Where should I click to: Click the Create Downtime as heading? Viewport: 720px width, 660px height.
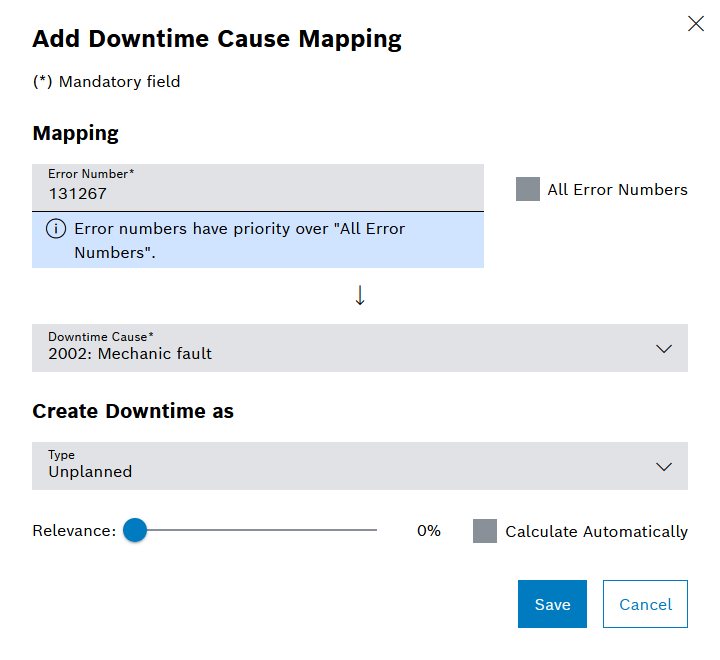pyautogui.click(x=133, y=411)
